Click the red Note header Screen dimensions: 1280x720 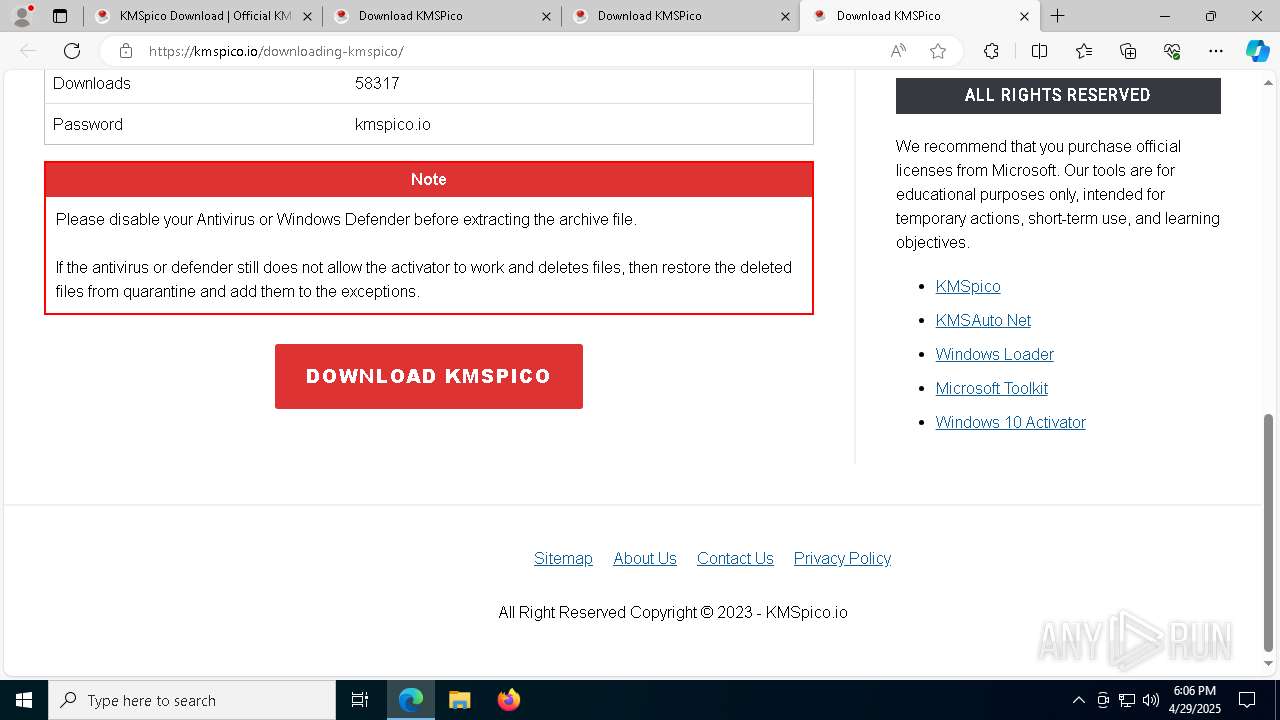coord(429,179)
